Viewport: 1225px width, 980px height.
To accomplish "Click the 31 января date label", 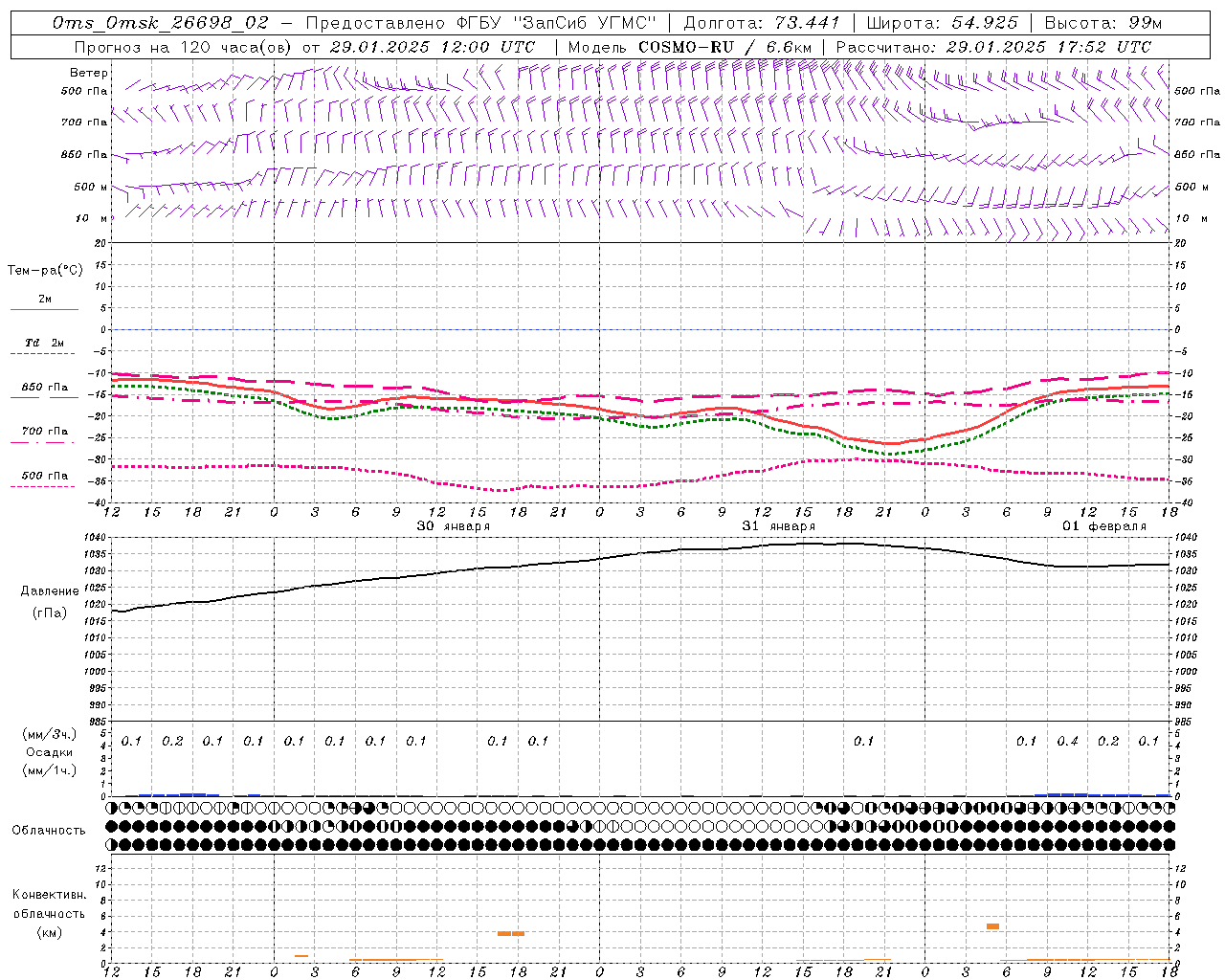I will pyautogui.click(x=779, y=526).
